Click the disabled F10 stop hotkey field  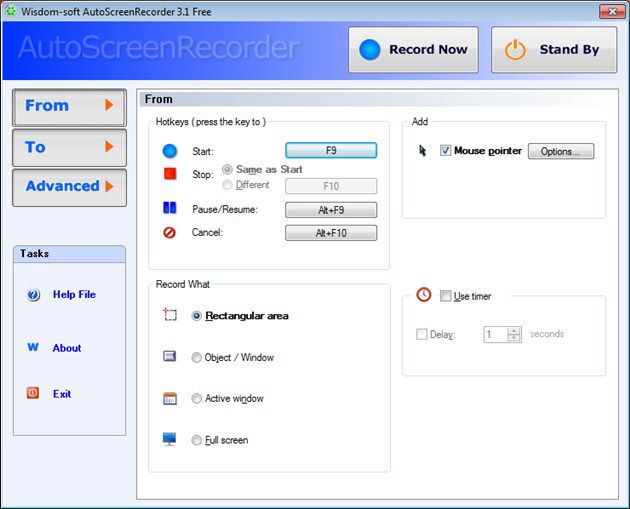[331, 186]
